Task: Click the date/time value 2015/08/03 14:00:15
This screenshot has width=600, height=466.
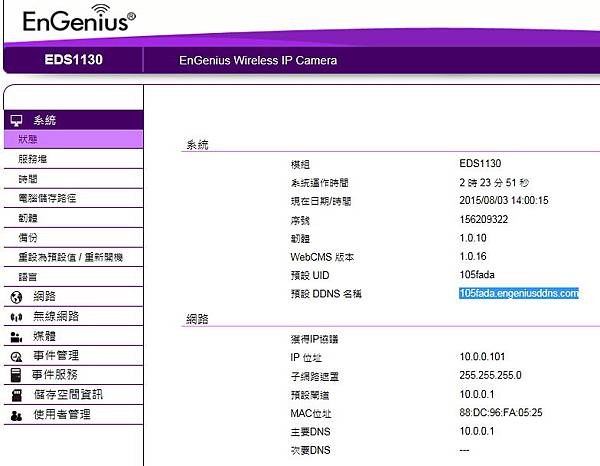Action: click(x=504, y=200)
